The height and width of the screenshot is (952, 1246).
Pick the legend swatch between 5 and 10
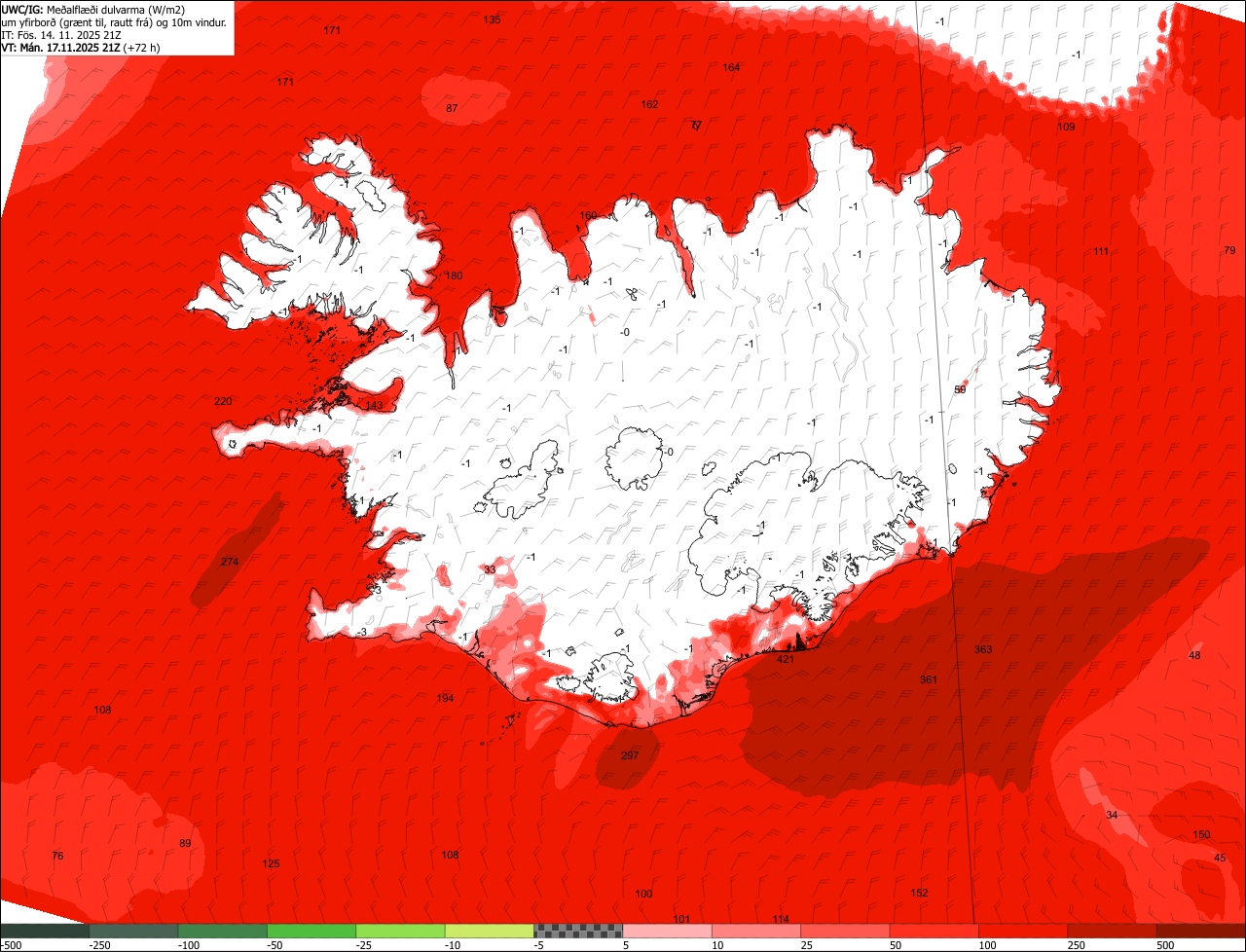coord(667,931)
